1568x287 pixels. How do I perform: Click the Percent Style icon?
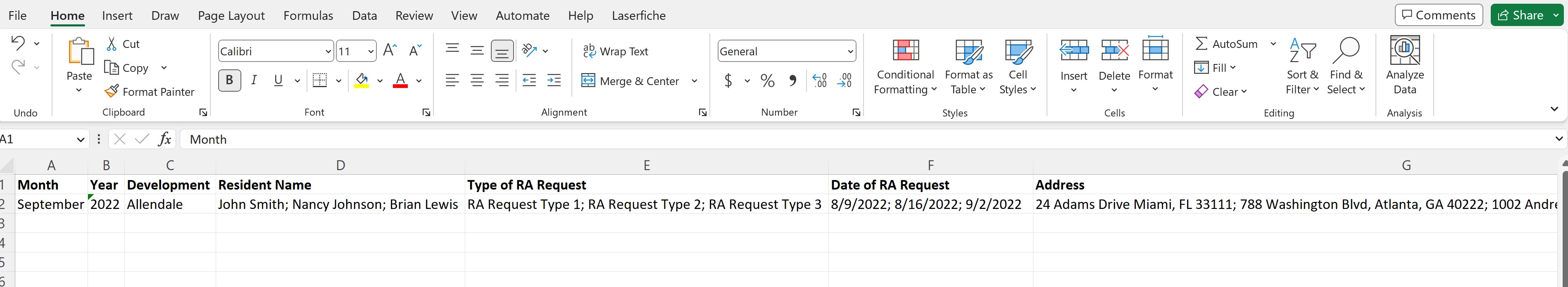(768, 81)
